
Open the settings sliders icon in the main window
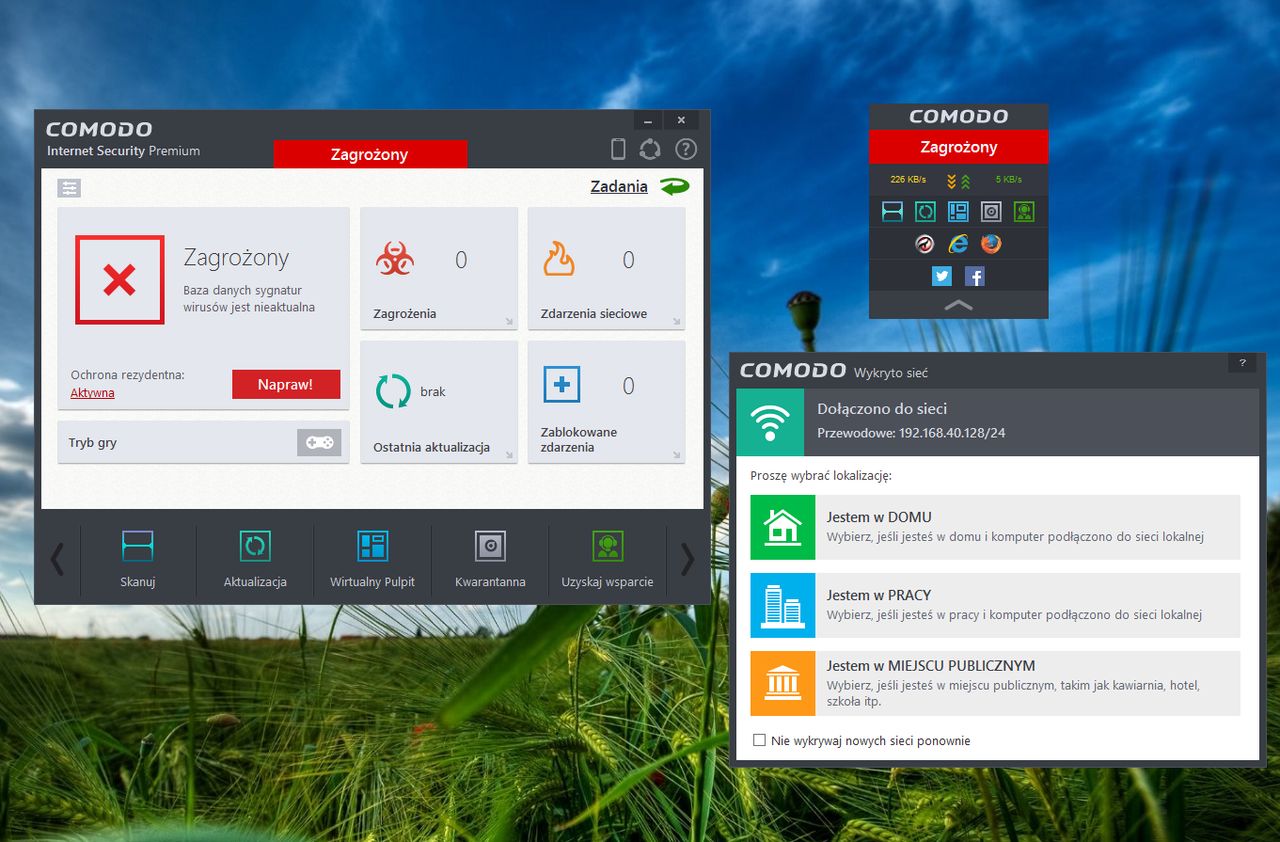pyautogui.click(x=69, y=187)
